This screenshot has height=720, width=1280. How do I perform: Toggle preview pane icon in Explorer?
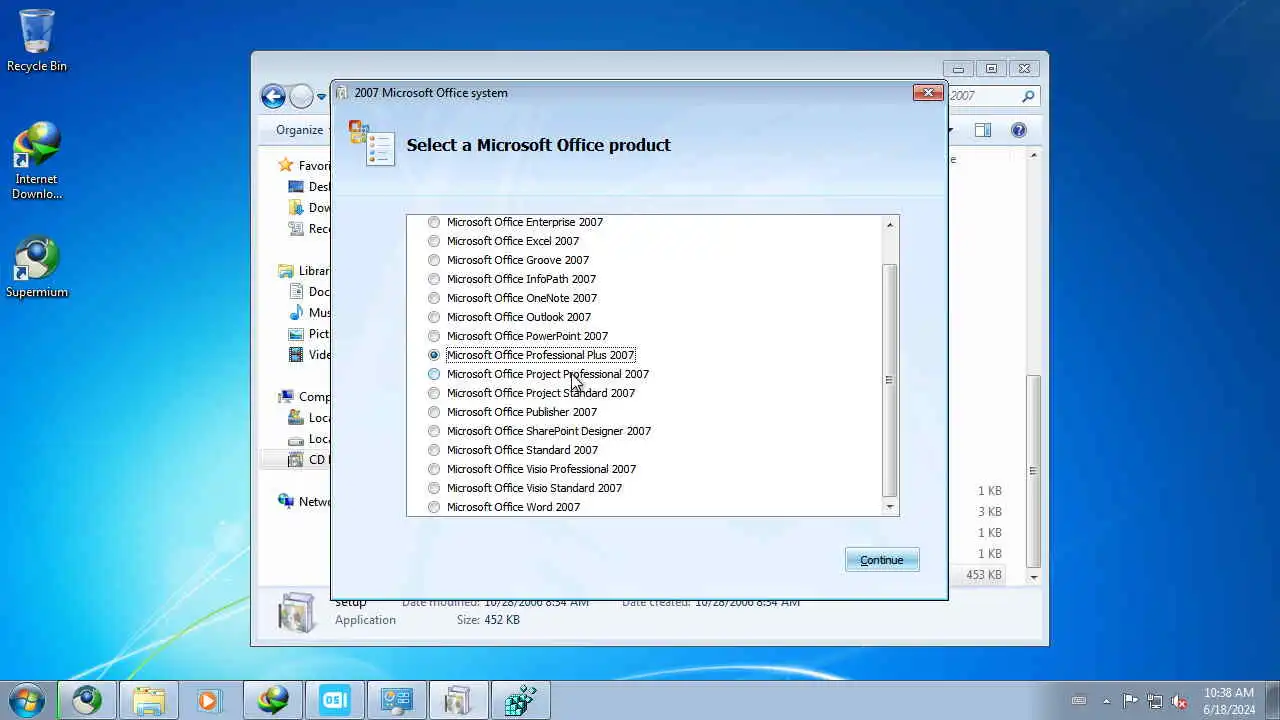click(x=983, y=130)
